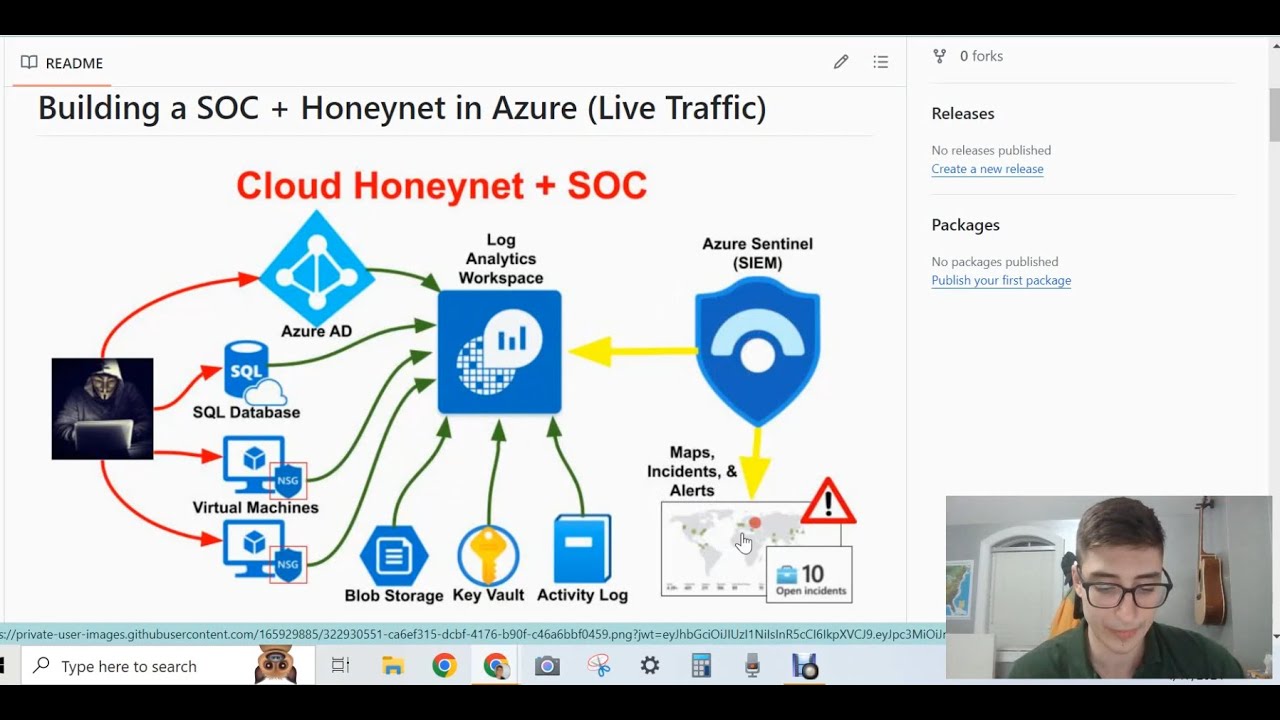The height and width of the screenshot is (720, 1280).
Task: Click the Key Vault key icon
Action: tap(488, 555)
